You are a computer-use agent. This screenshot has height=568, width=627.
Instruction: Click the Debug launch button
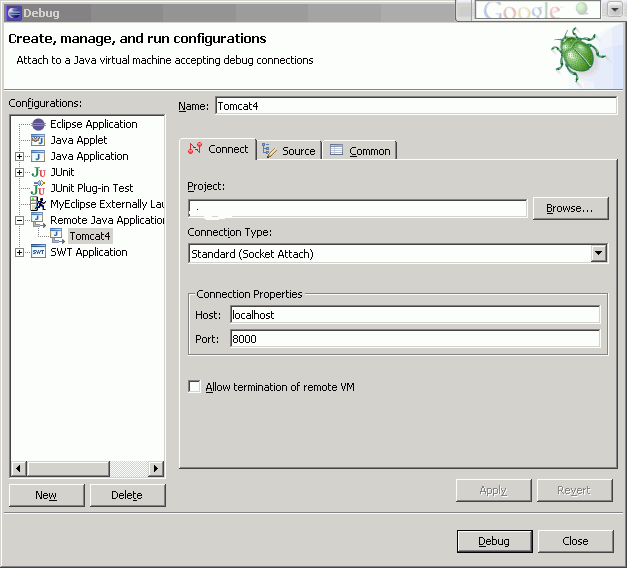click(x=495, y=541)
